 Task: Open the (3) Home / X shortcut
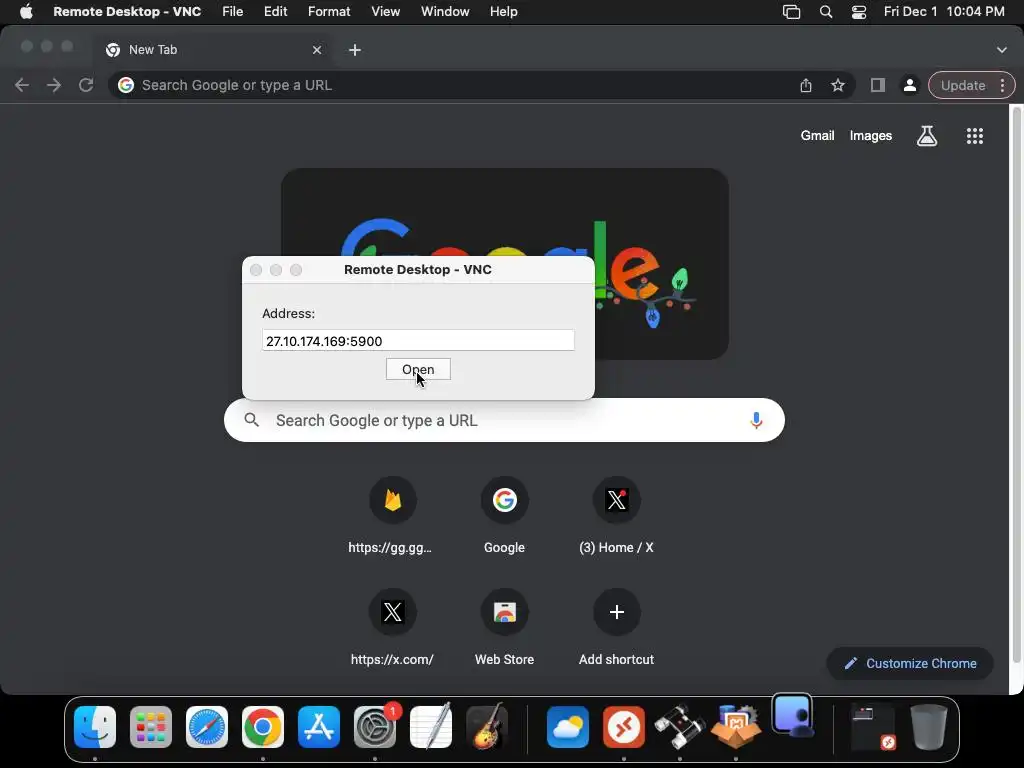(616, 515)
